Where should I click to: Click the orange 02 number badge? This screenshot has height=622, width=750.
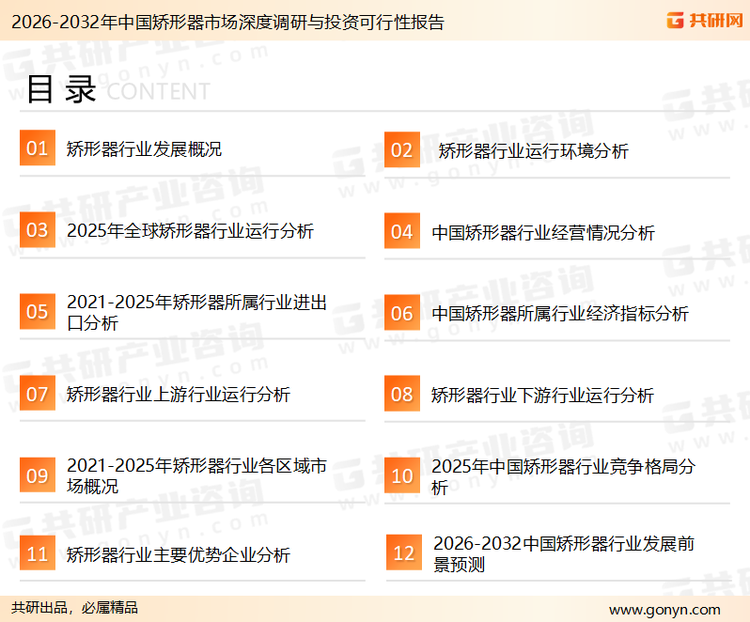coord(401,150)
